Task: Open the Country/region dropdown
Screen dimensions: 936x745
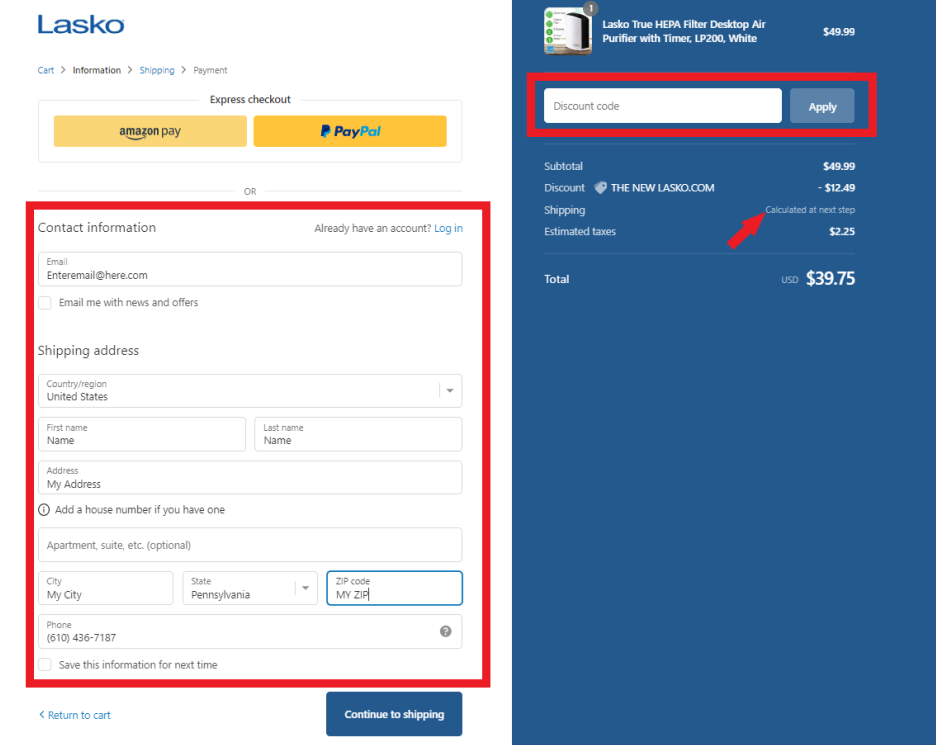Action: pyautogui.click(x=250, y=391)
